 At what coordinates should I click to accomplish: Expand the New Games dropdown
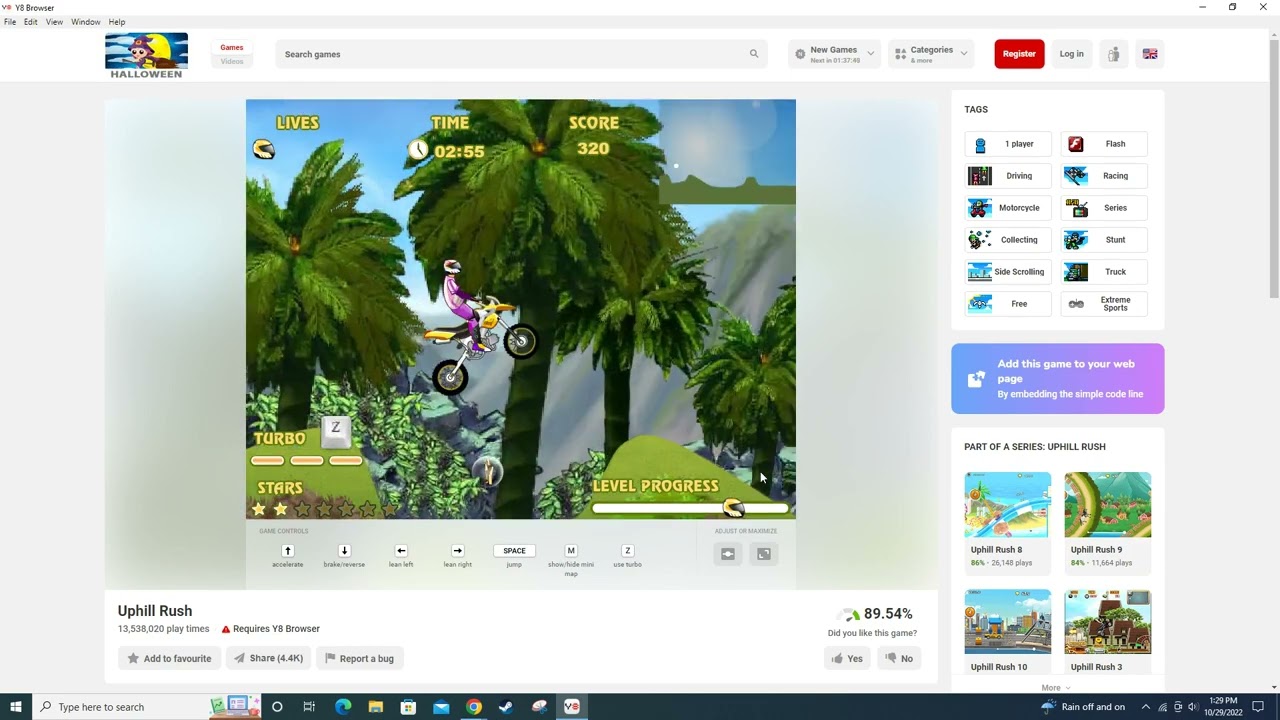coord(834,54)
